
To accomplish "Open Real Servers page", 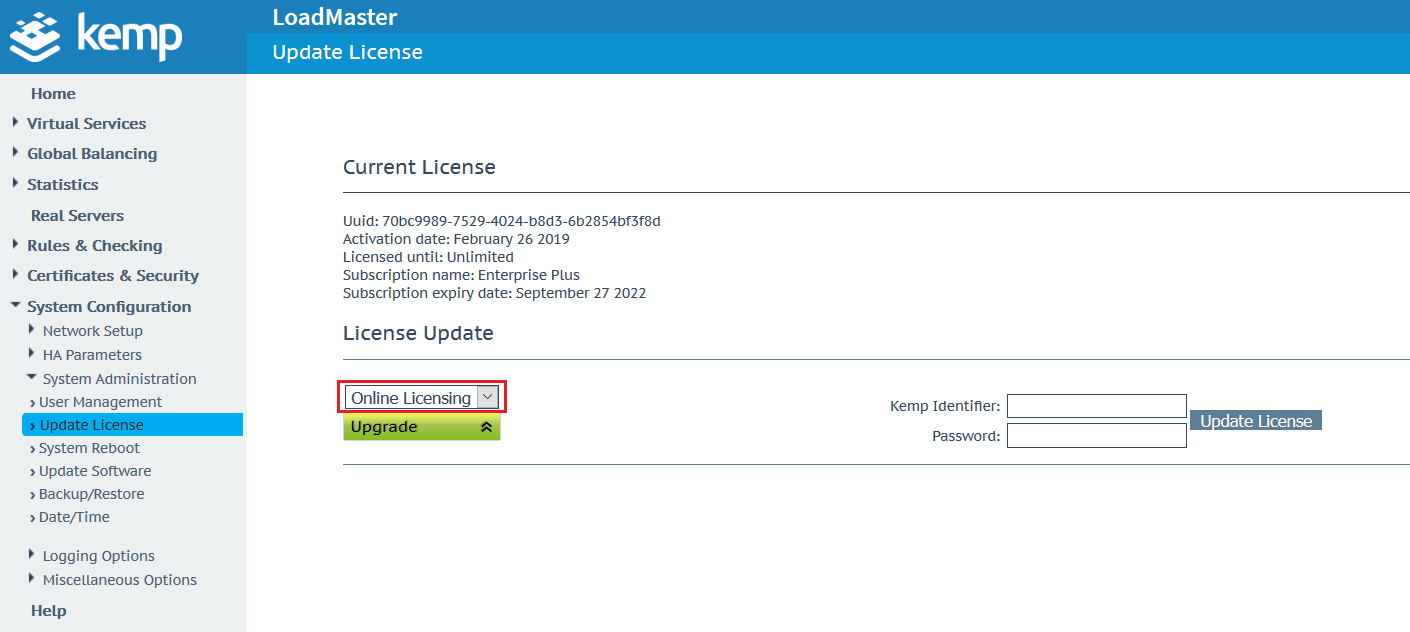I will coord(77,216).
